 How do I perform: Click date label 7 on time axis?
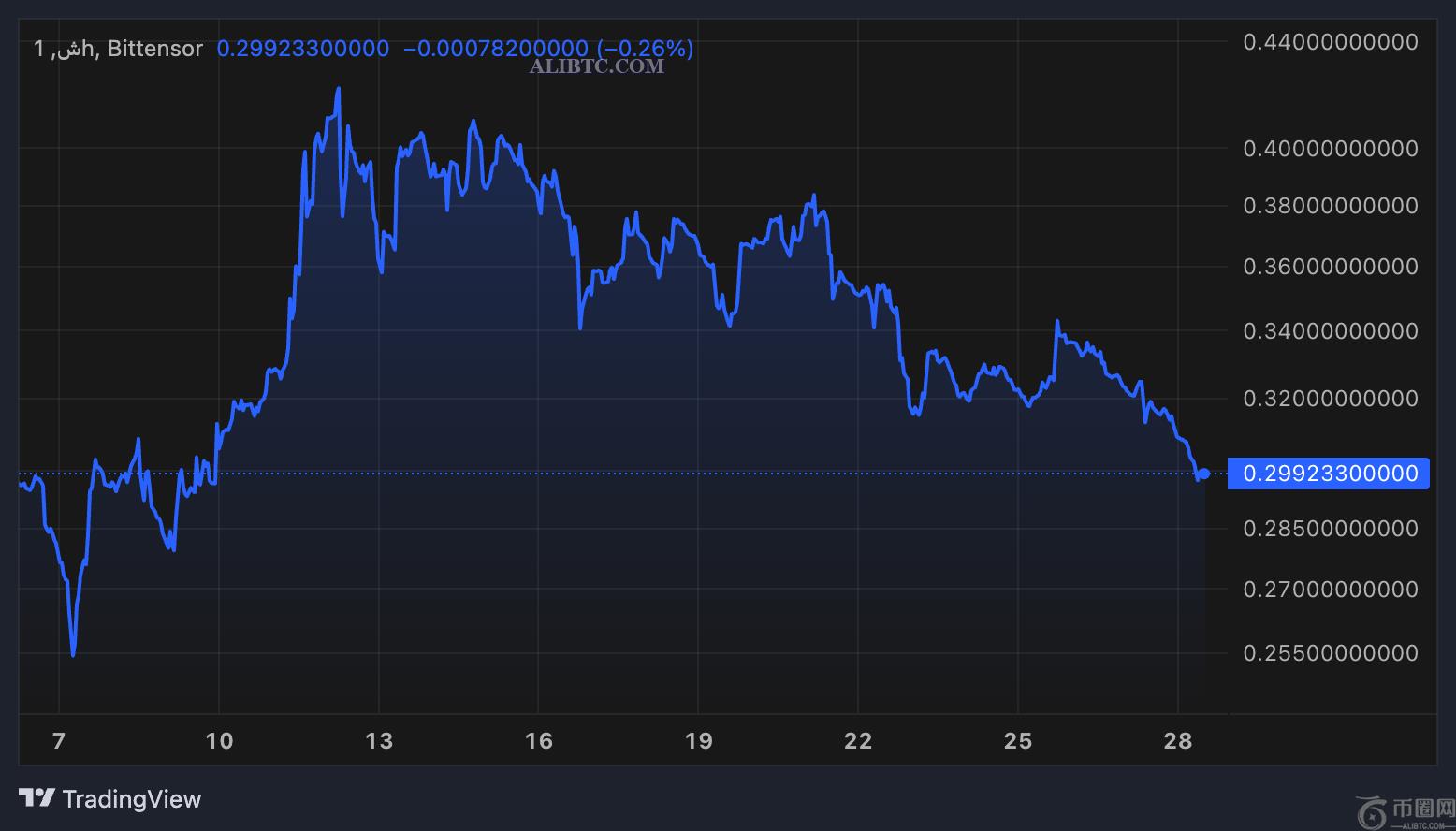59,741
